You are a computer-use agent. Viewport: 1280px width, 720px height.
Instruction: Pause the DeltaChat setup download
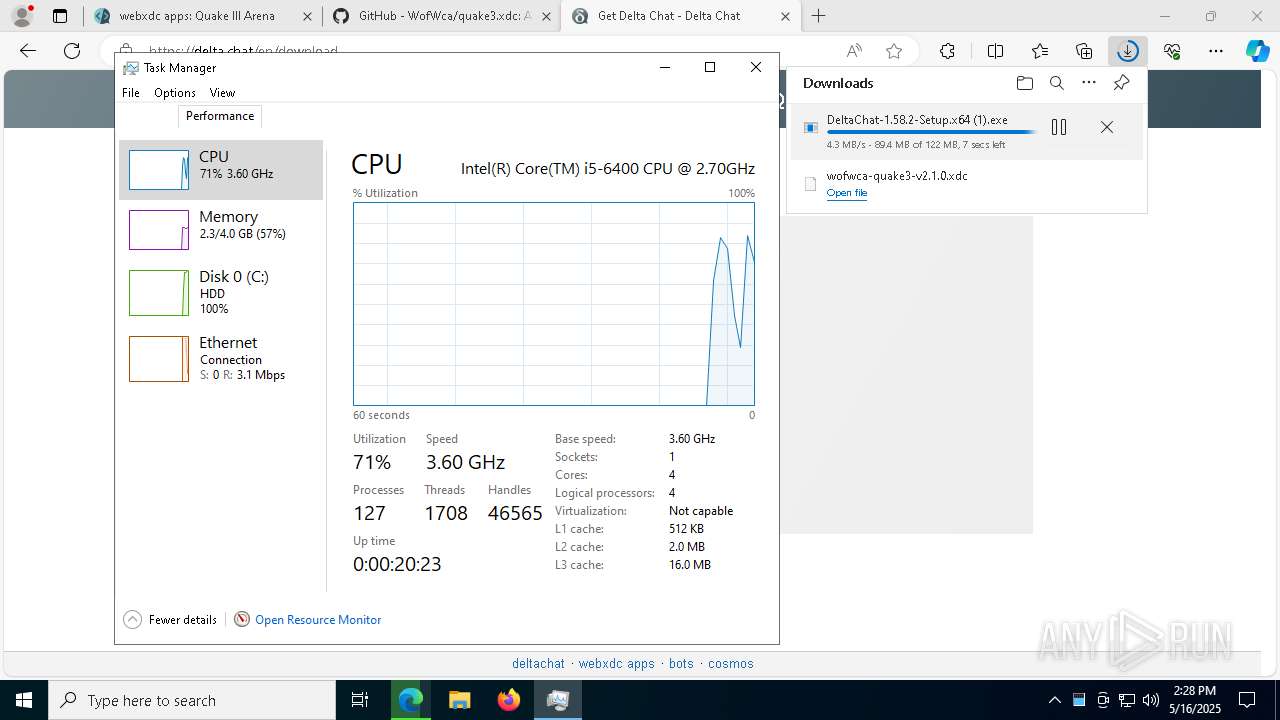(x=1059, y=127)
